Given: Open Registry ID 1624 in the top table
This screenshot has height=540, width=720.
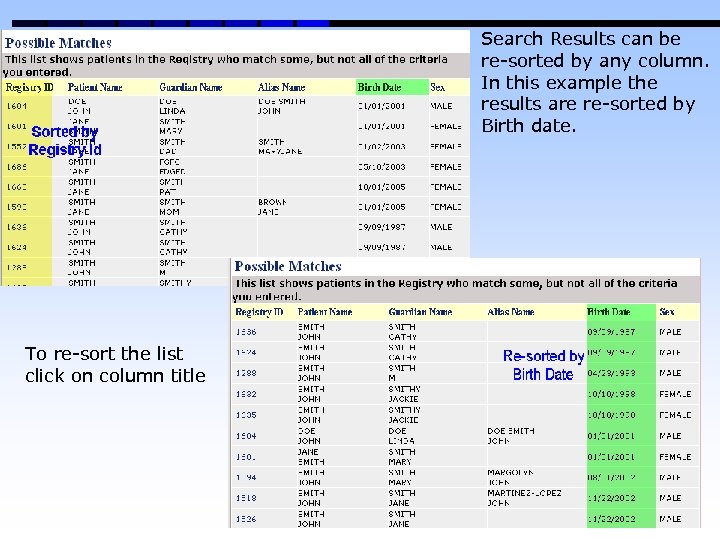Looking at the screenshot, I should (17, 247).
